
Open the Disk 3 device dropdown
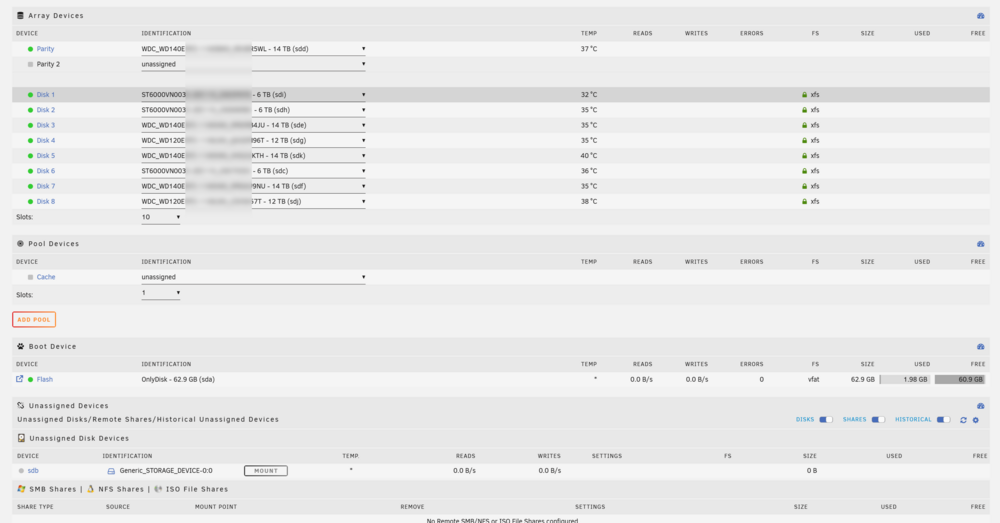tap(253, 126)
